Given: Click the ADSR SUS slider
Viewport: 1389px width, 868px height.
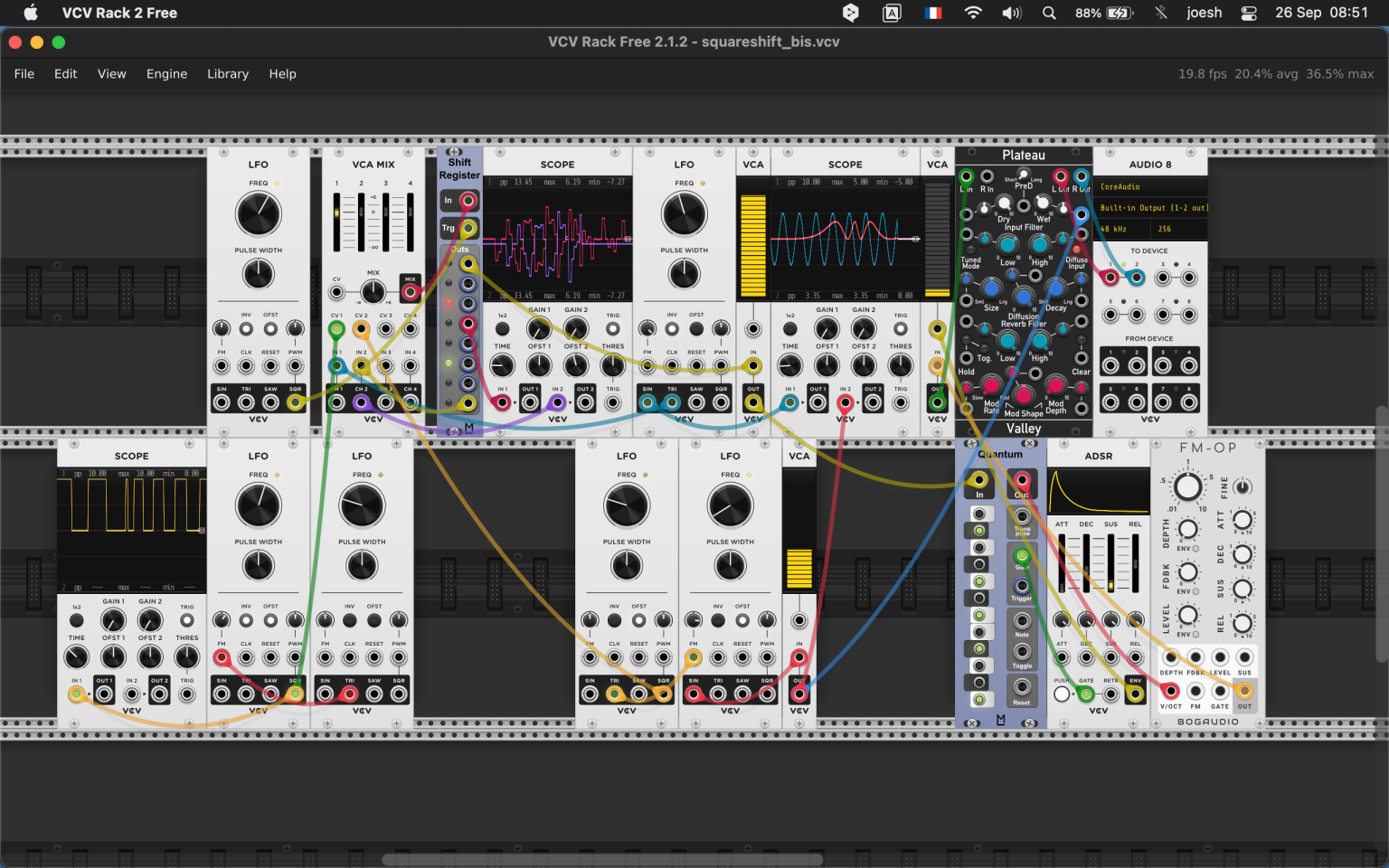Looking at the screenshot, I should [1110, 563].
